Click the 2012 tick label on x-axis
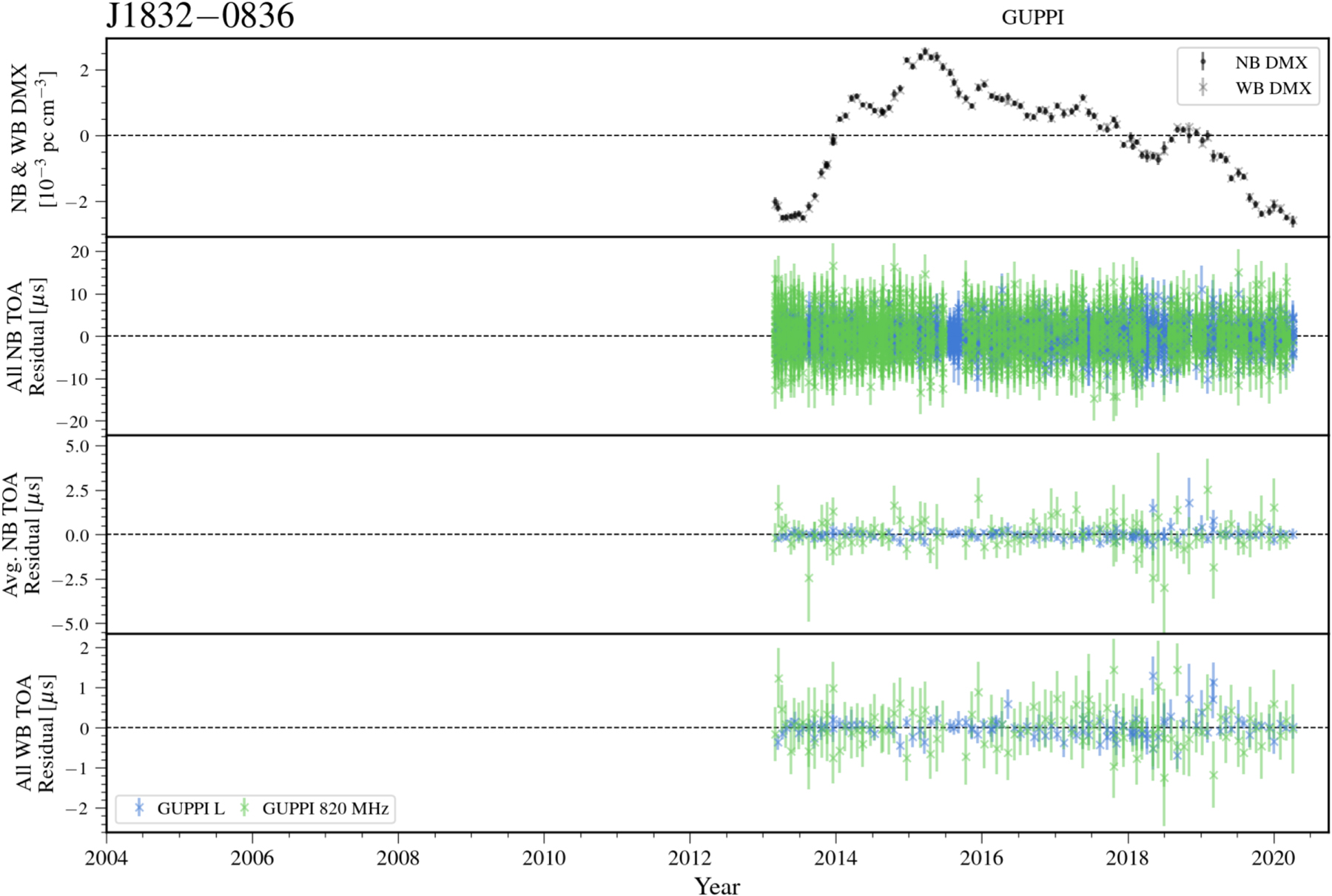Image resolution: width=1332 pixels, height=896 pixels. pyautogui.click(x=690, y=858)
